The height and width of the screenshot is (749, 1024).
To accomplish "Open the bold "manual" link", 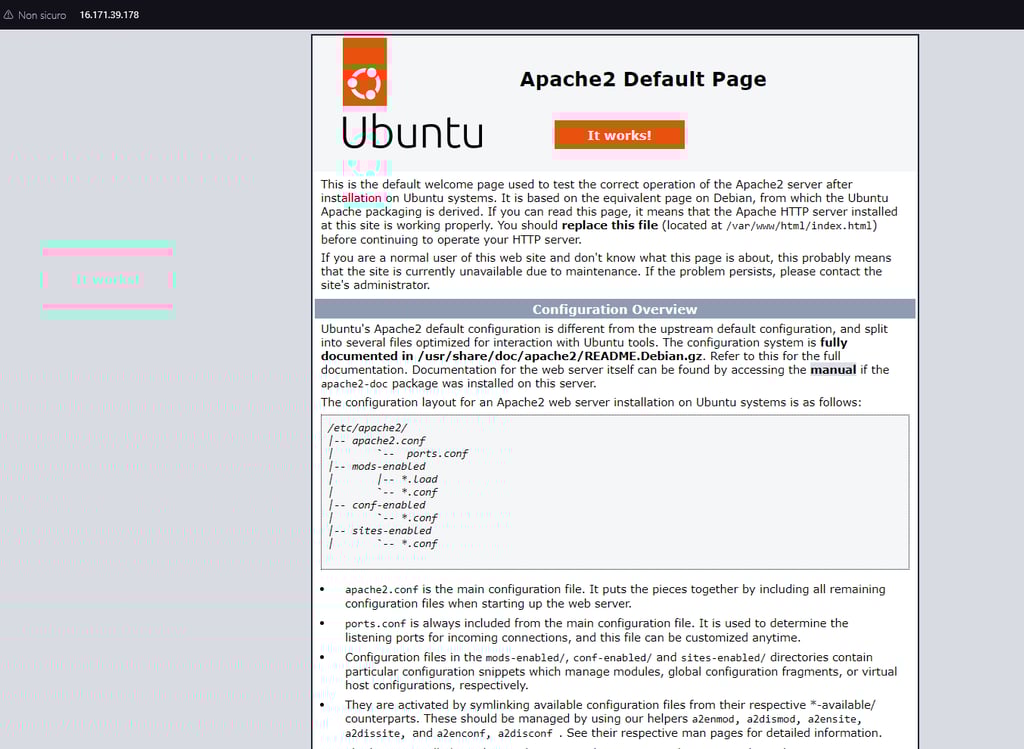I will (833, 370).
